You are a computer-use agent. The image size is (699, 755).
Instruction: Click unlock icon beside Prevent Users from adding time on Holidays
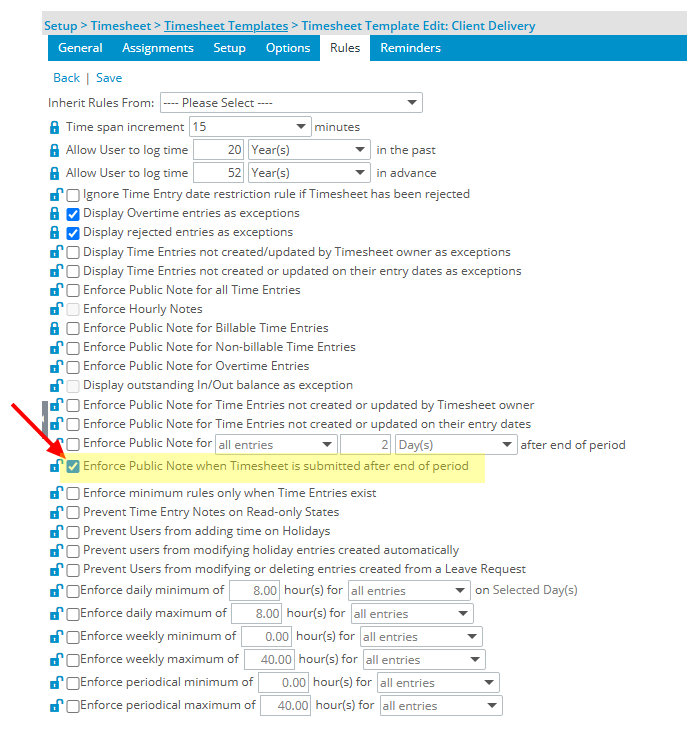click(56, 532)
